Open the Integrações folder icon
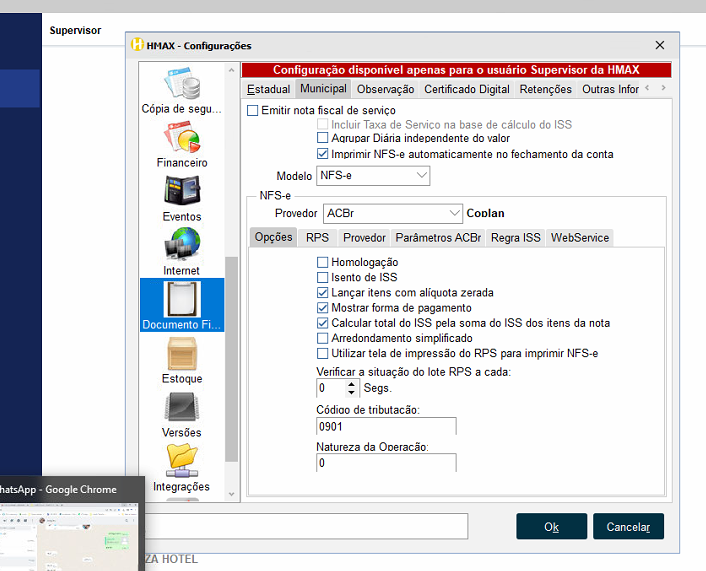706x571 pixels. [x=182, y=461]
